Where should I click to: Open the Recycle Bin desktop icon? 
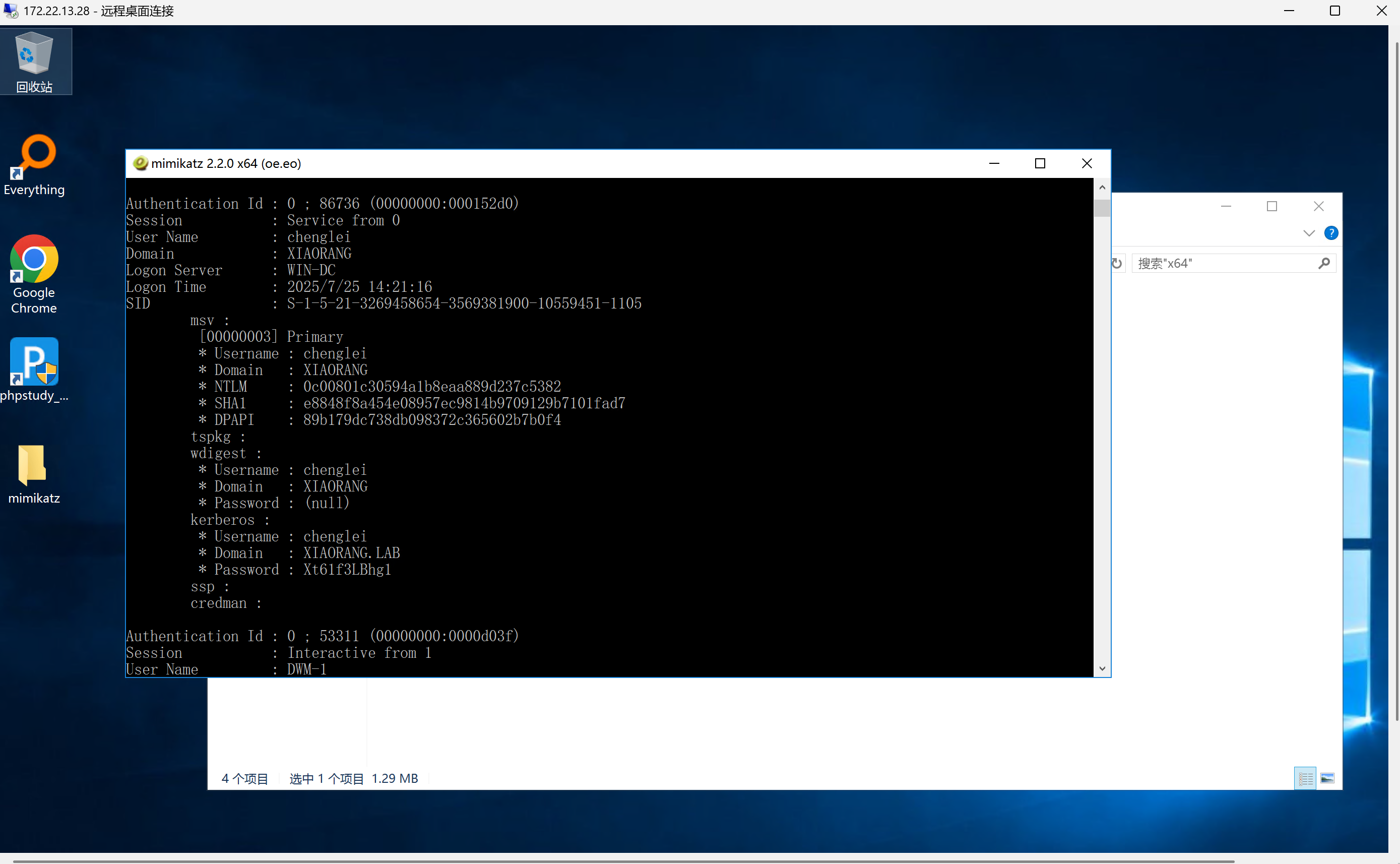click(34, 61)
